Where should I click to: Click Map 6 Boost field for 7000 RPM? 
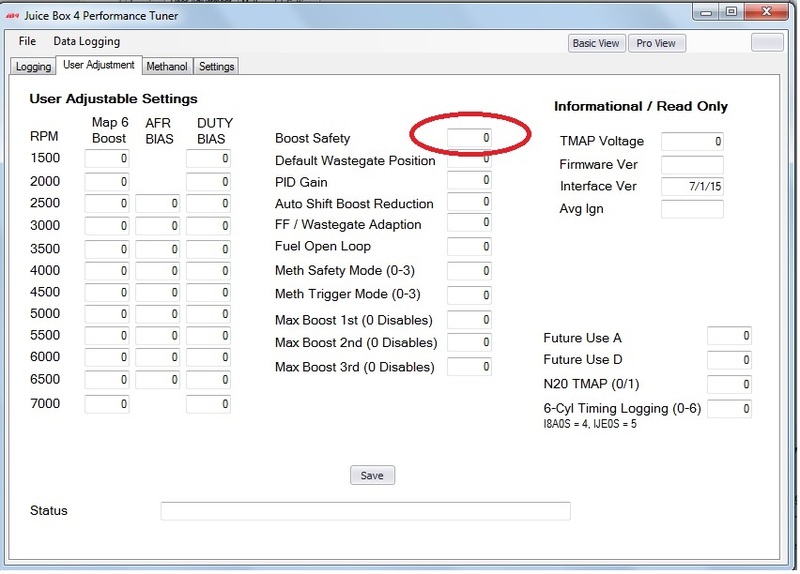[x=107, y=404]
